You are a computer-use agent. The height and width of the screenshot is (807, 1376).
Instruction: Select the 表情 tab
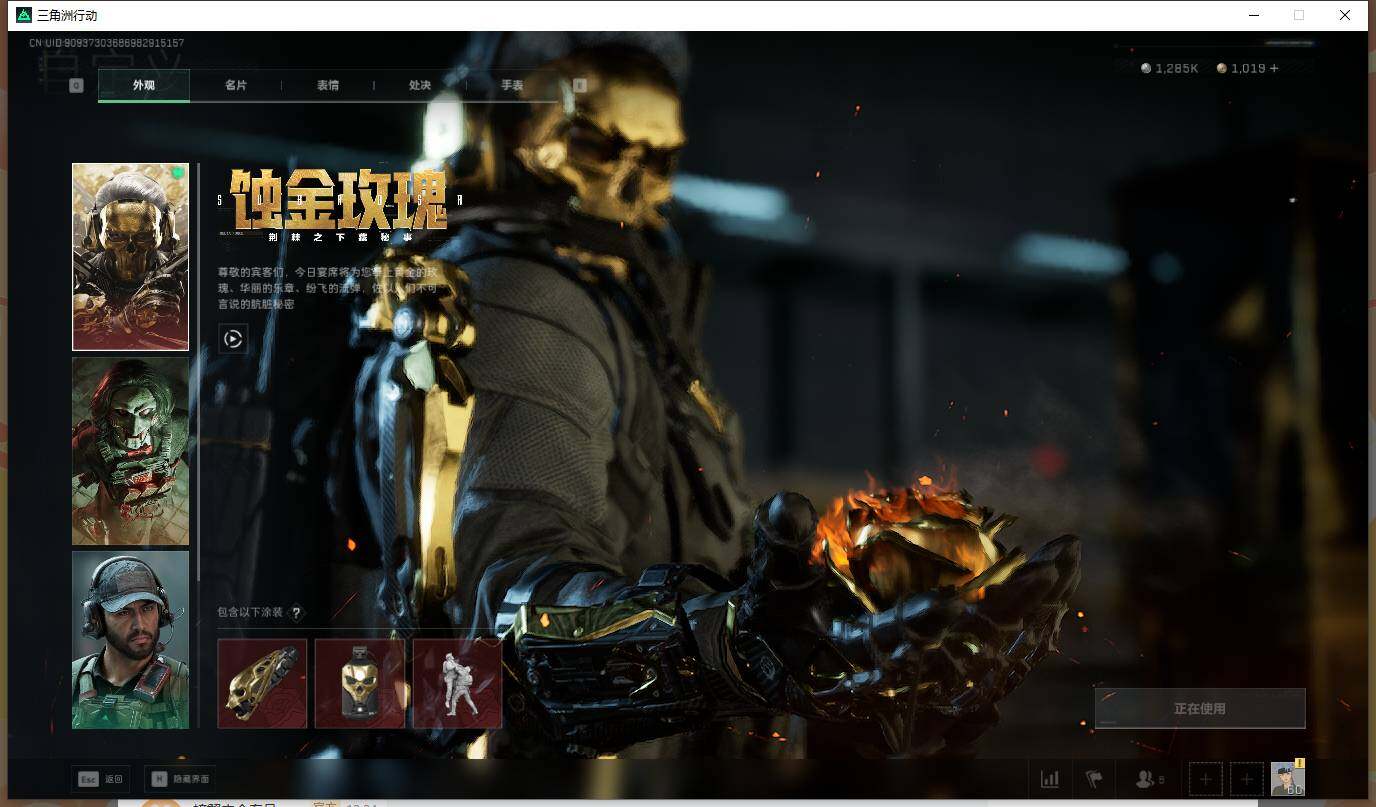pos(328,85)
